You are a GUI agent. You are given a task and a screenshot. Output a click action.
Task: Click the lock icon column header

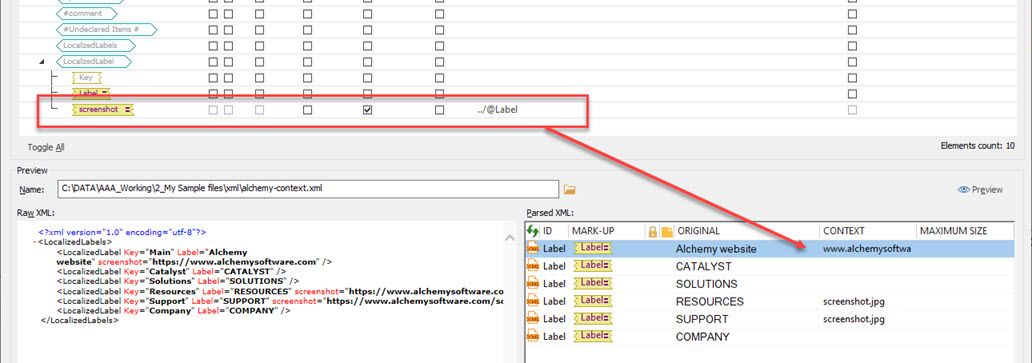click(x=653, y=231)
